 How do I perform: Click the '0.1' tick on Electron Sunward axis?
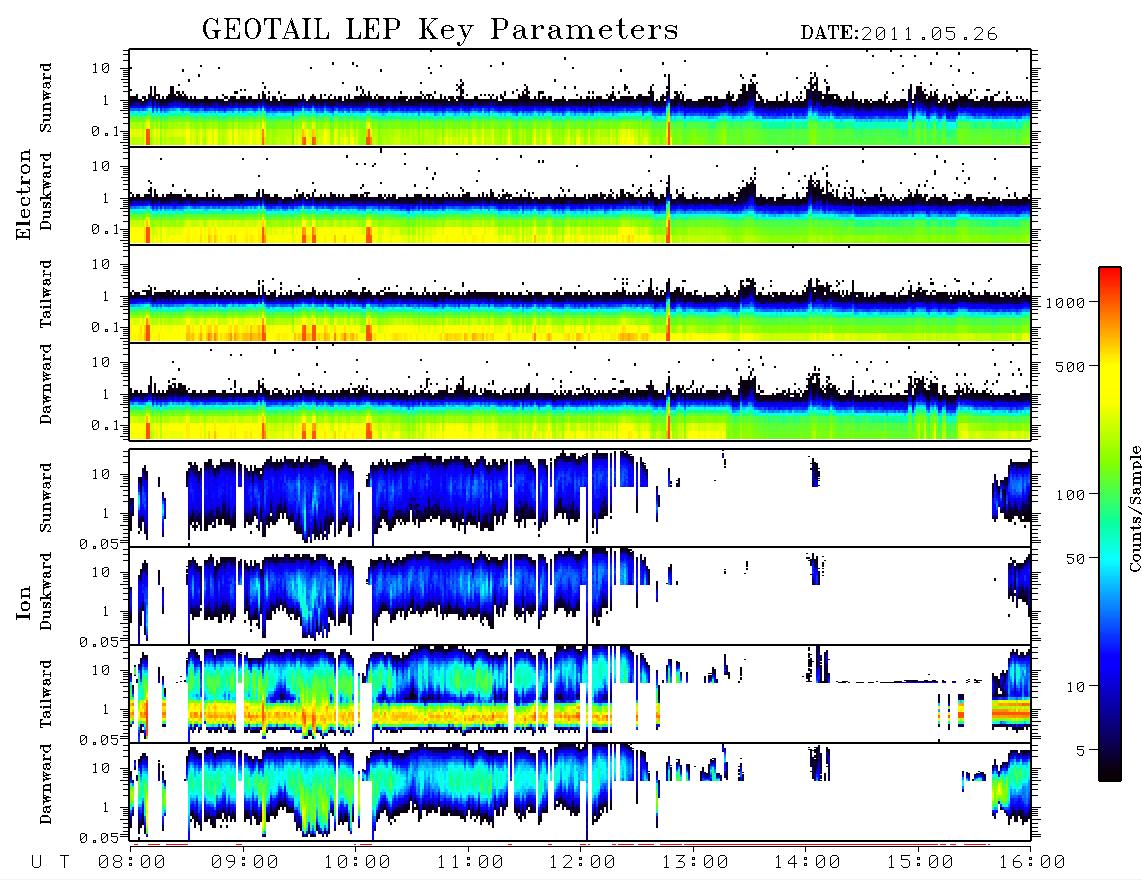click(x=106, y=131)
